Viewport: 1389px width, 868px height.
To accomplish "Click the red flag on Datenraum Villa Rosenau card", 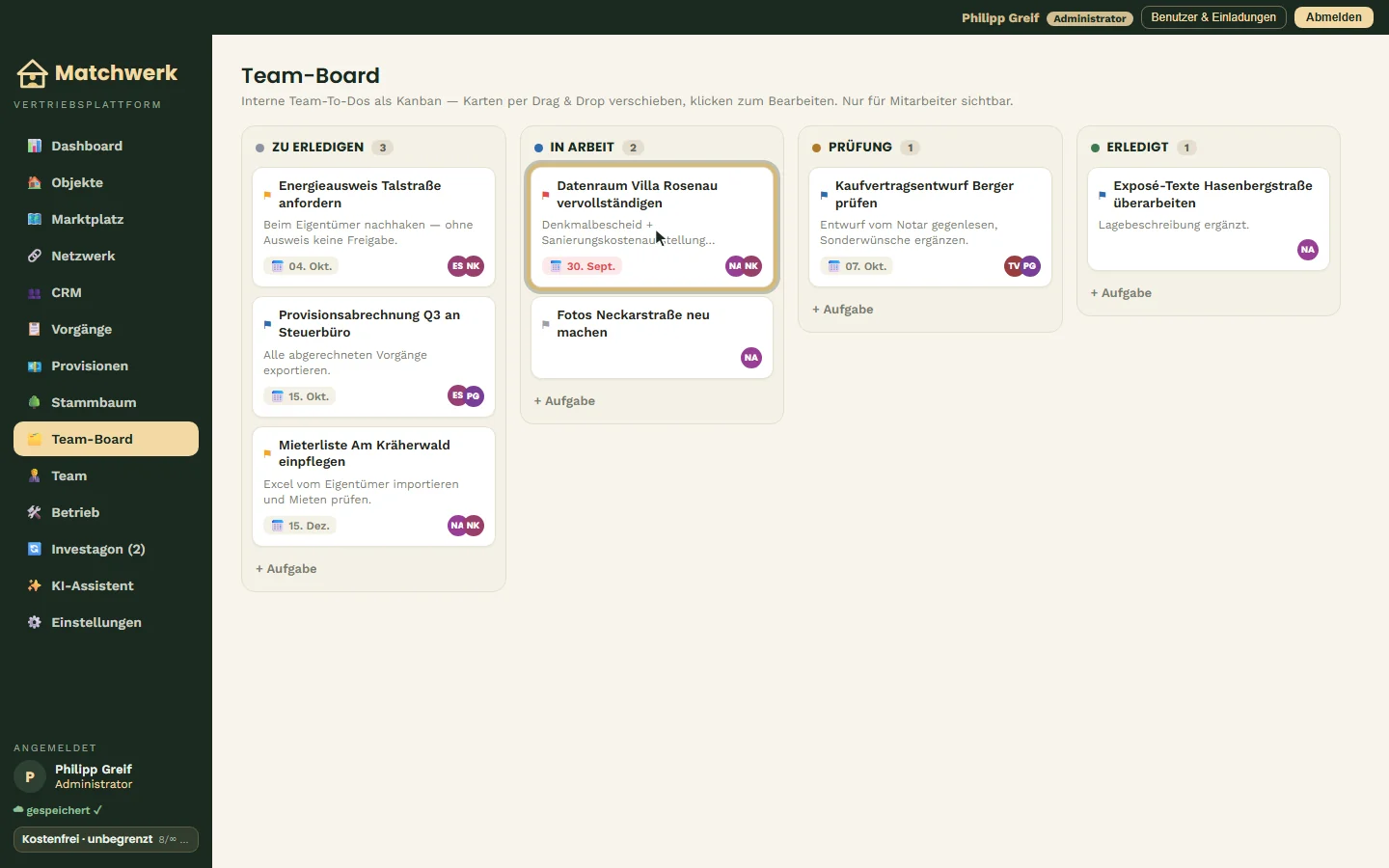I will tap(546, 195).
